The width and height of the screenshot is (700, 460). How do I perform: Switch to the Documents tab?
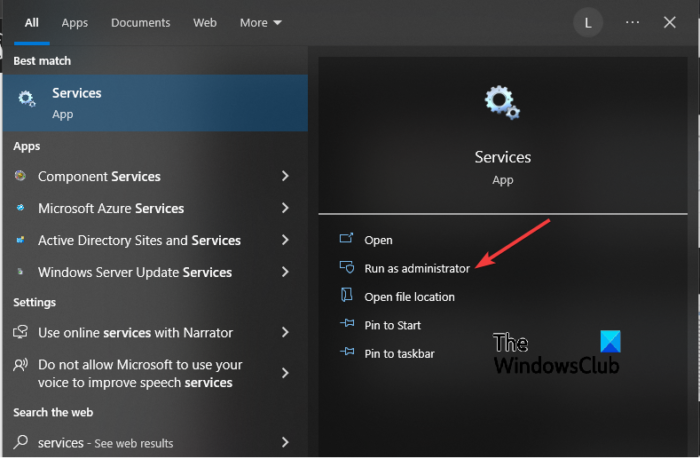click(x=140, y=22)
